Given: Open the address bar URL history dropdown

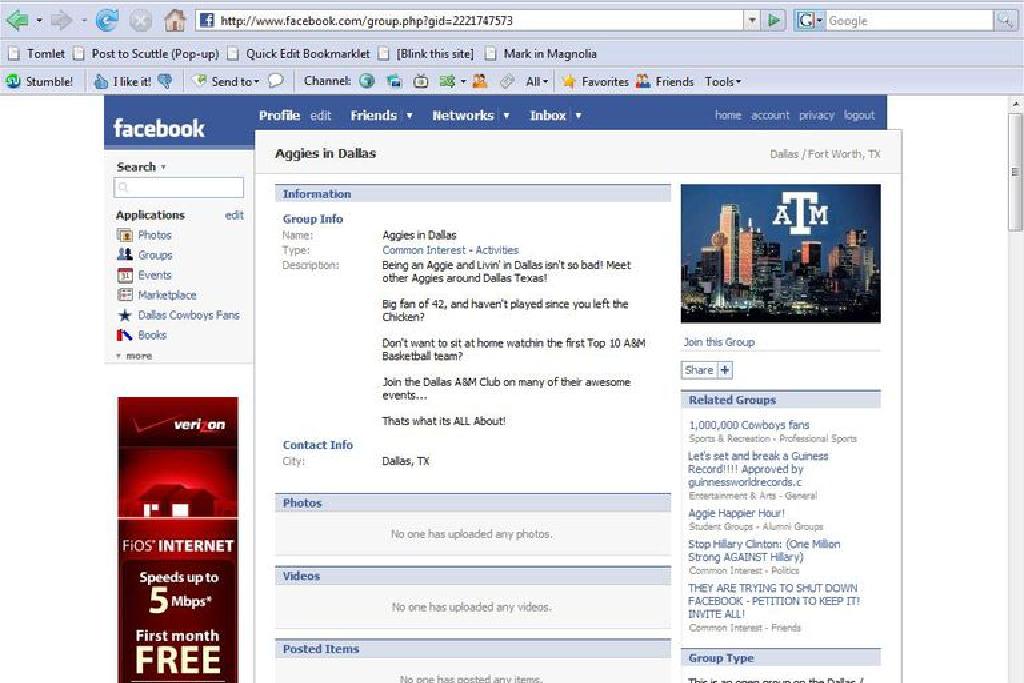Looking at the screenshot, I should pyautogui.click(x=752, y=20).
